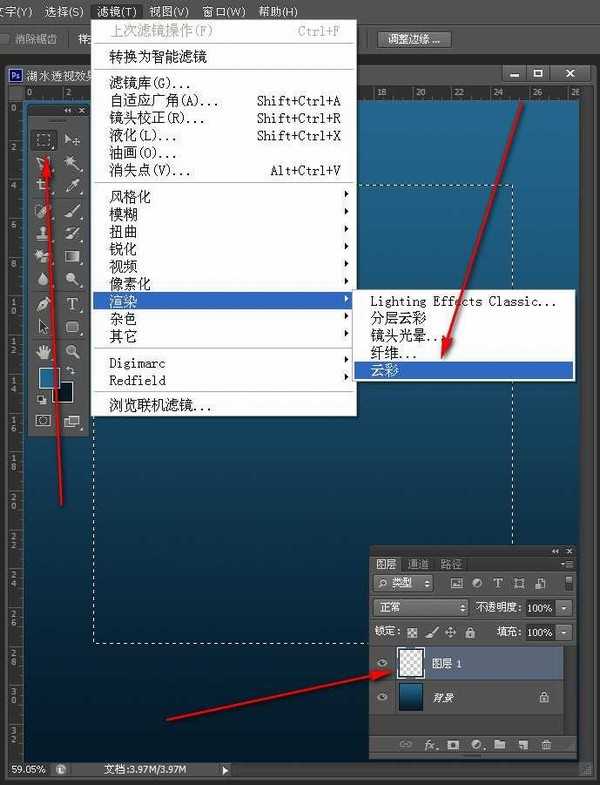Image resolution: width=600 pixels, height=785 pixels.
Task: Hide the 图层 1 layer
Action: 382,663
